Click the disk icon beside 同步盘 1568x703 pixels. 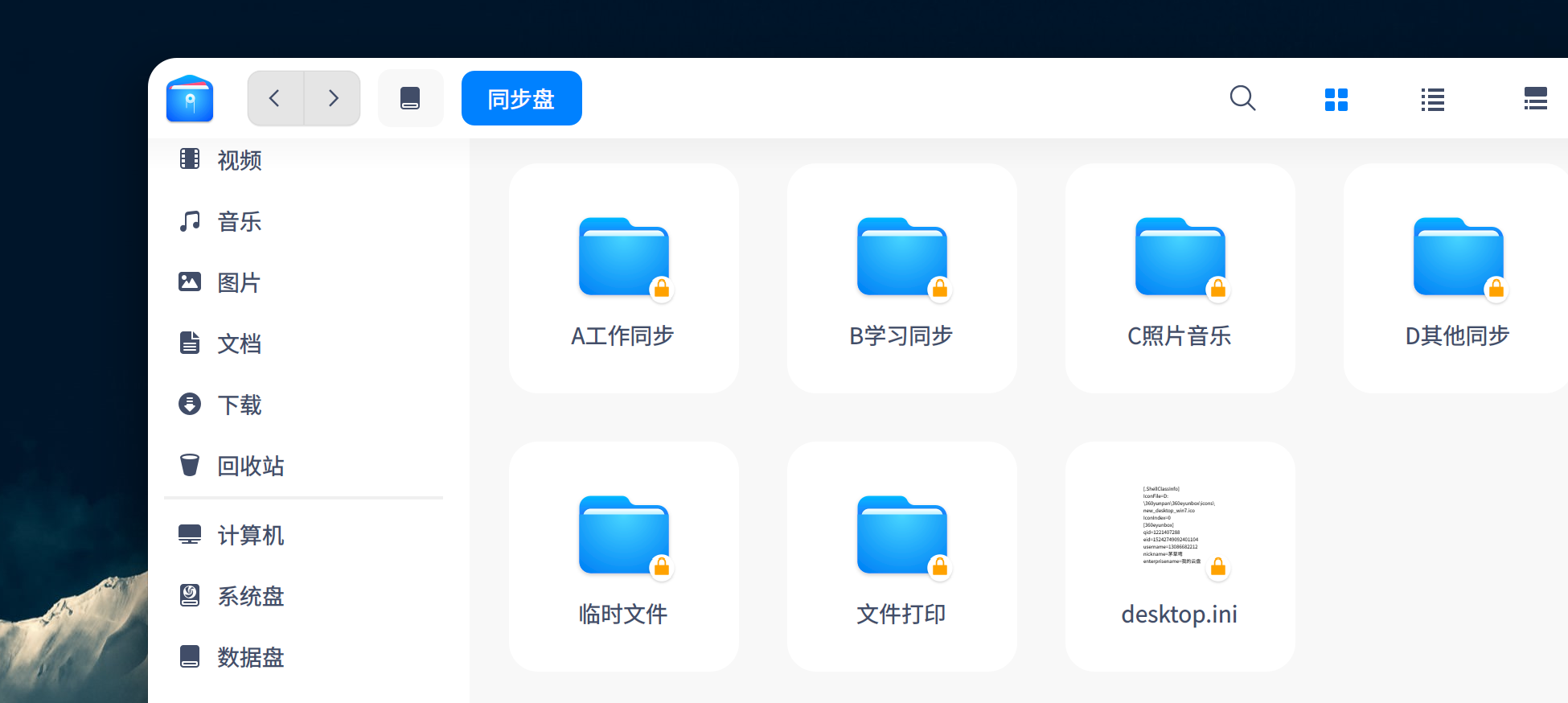pos(410,98)
